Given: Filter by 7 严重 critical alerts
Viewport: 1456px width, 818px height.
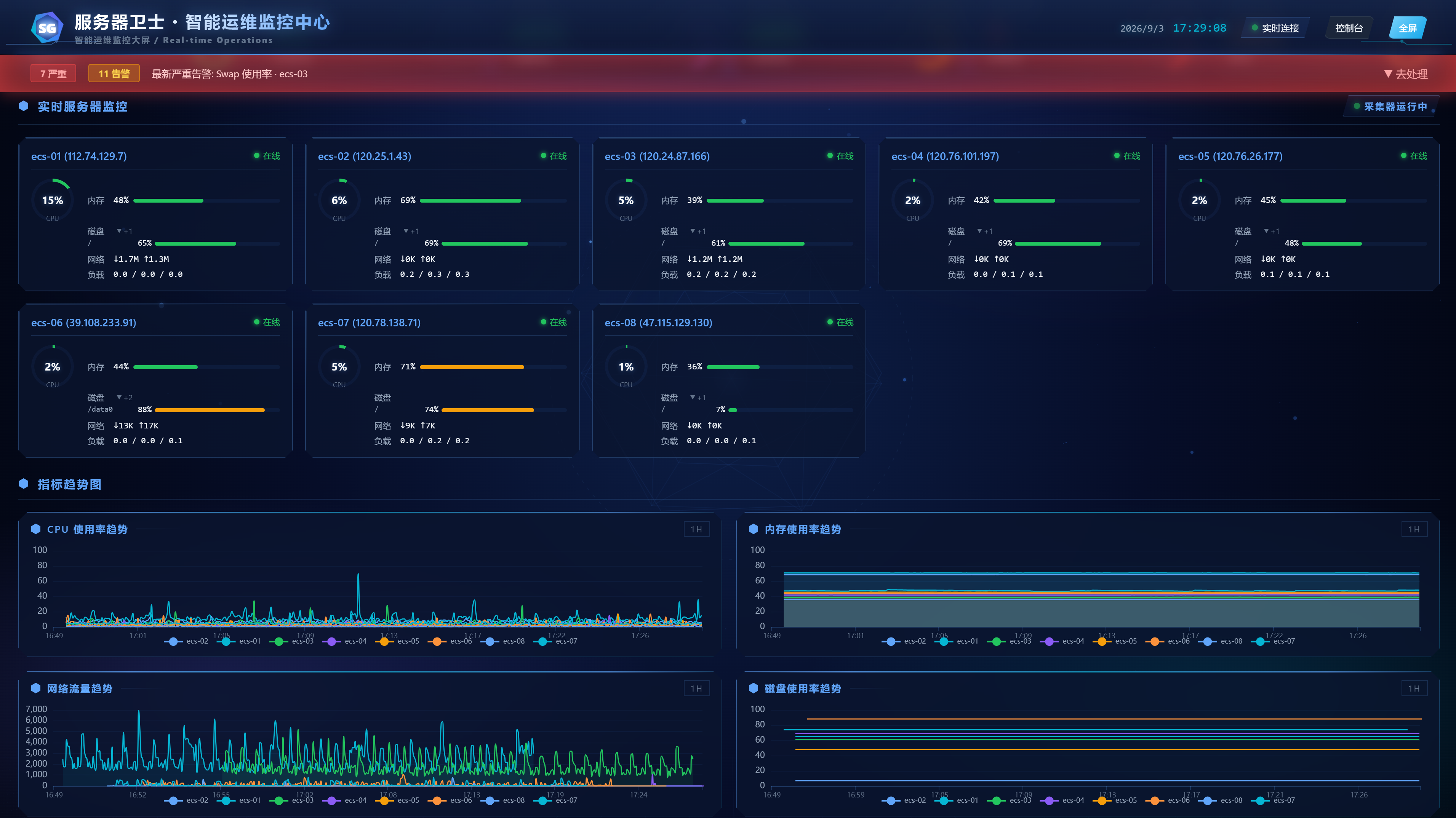Looking at the screenshot, I should coord(53,73).
